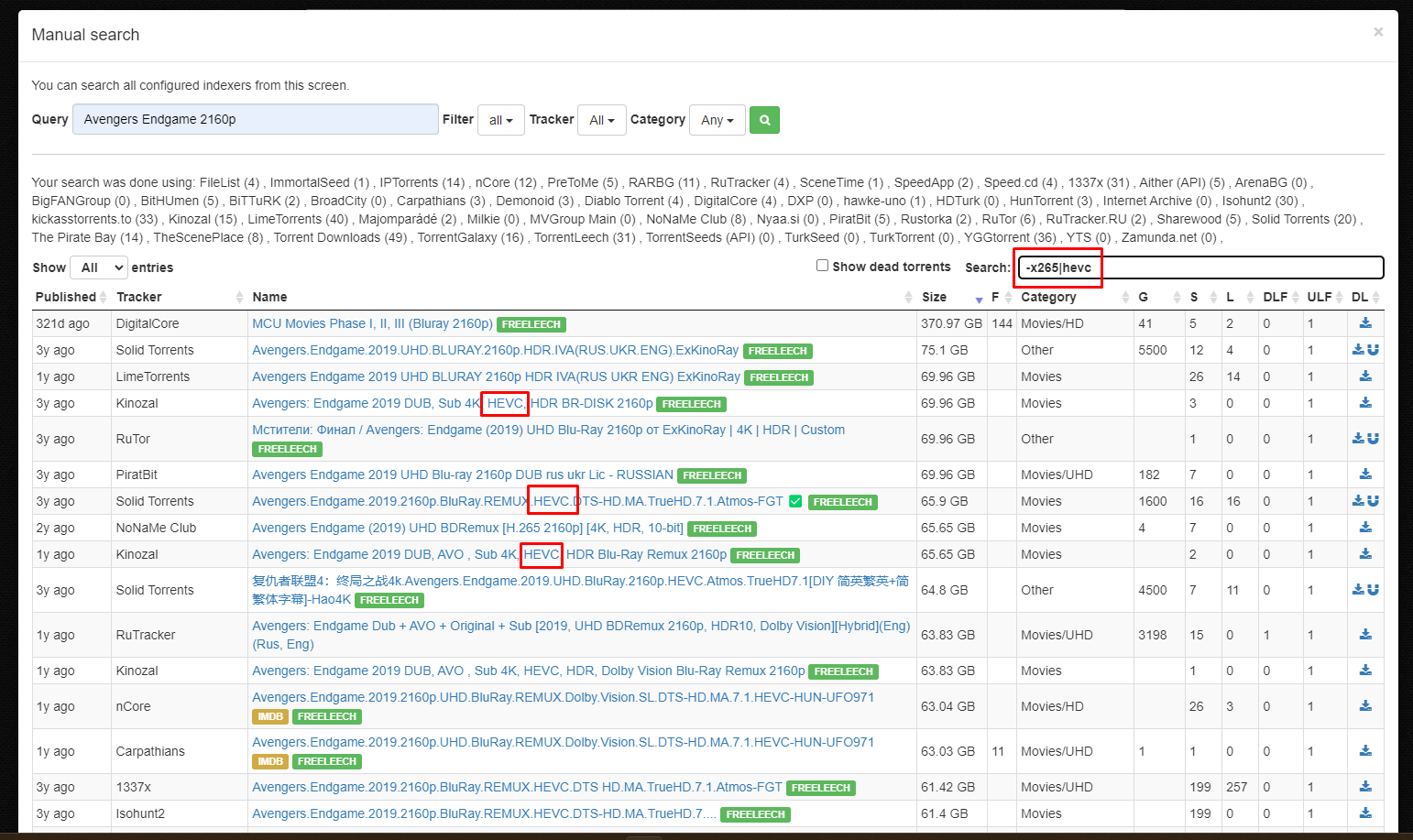Open the Tracker dropdown
The image size is (1413, 840).
[x=601, y=120]
